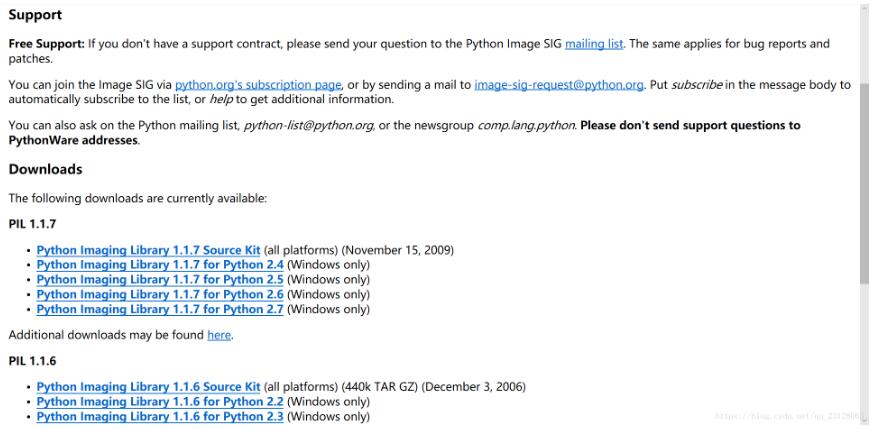This screenshot has height=430, width=870.
Task: Click the scrollbar track above the thumb
Action: click(x=863, y=45)
